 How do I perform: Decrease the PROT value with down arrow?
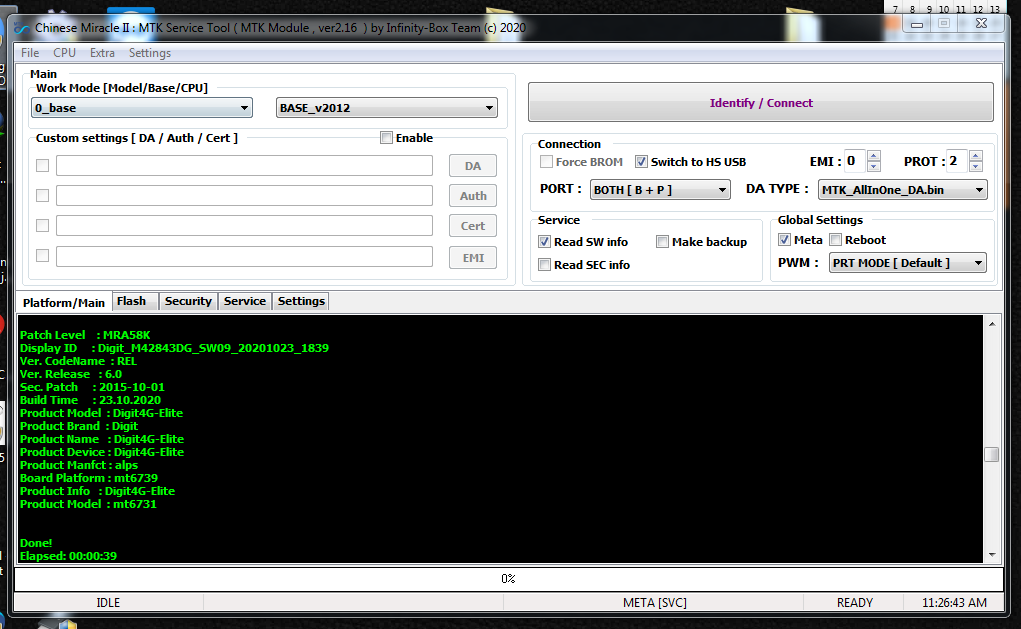click(975, 167)
